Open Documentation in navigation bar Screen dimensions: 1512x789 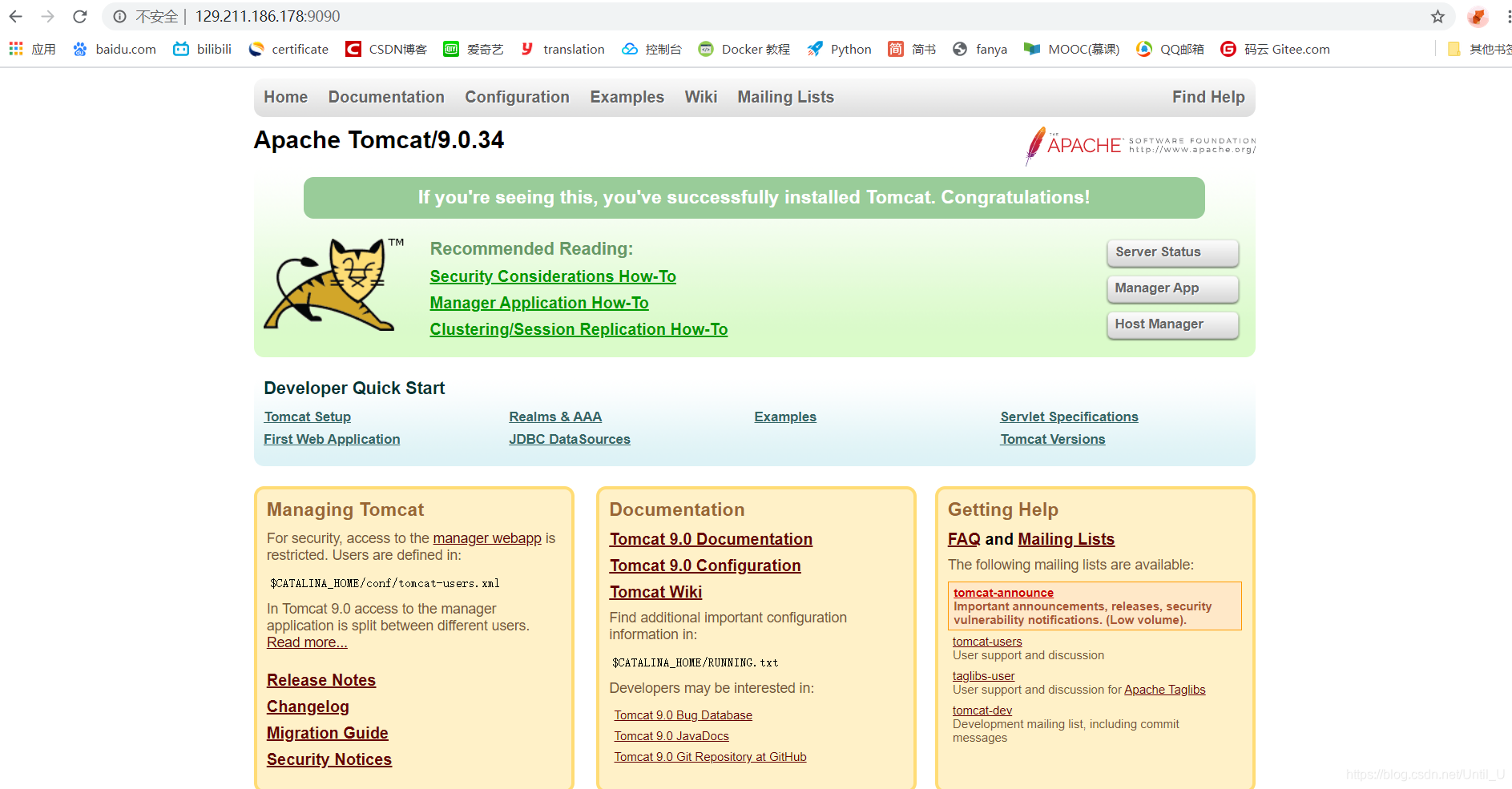click(386, 97)
